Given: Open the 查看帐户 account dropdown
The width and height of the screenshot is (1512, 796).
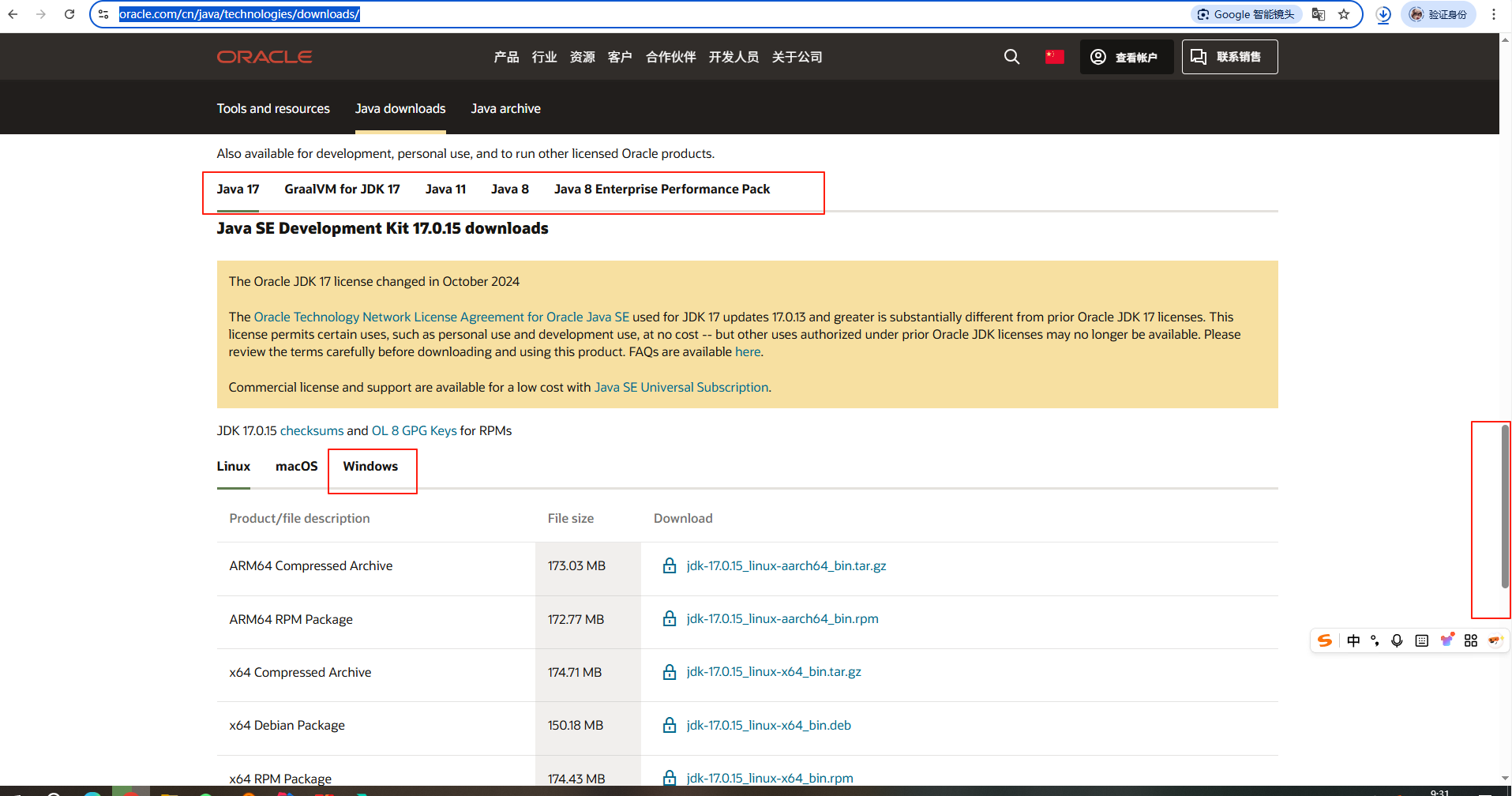Looking at the screenshot, I should [x=1127, y=56].
